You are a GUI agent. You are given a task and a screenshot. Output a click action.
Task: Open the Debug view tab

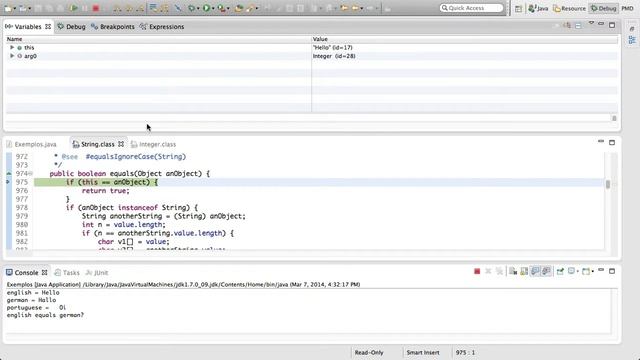(71, 27)
